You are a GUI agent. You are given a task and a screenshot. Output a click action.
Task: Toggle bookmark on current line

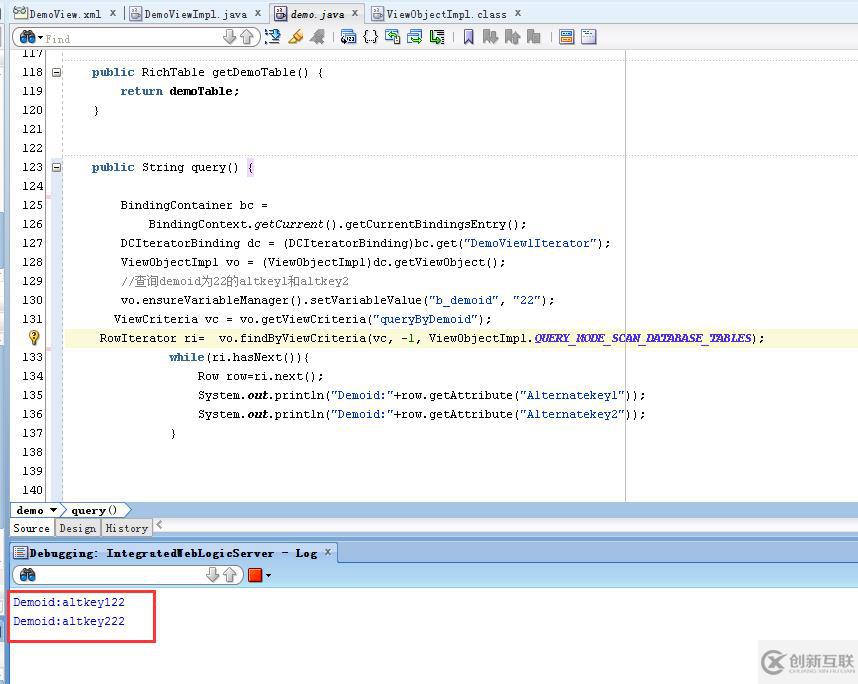(x=468, y=37)
